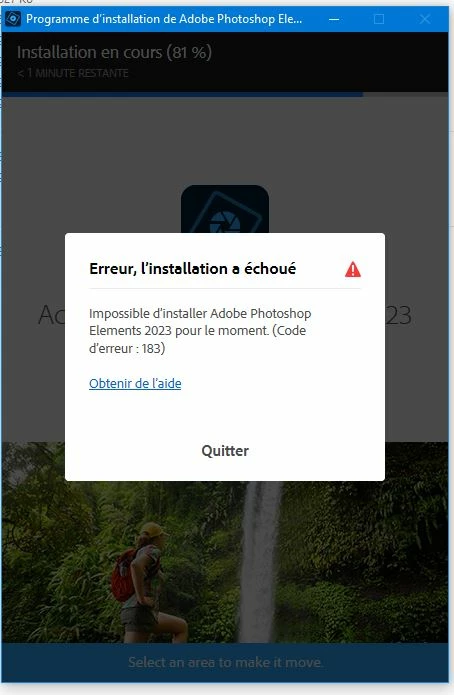The width and height of the screenshot is (454, 695).
Task: Click the Select an area to make it move caption
Action: 225,662
